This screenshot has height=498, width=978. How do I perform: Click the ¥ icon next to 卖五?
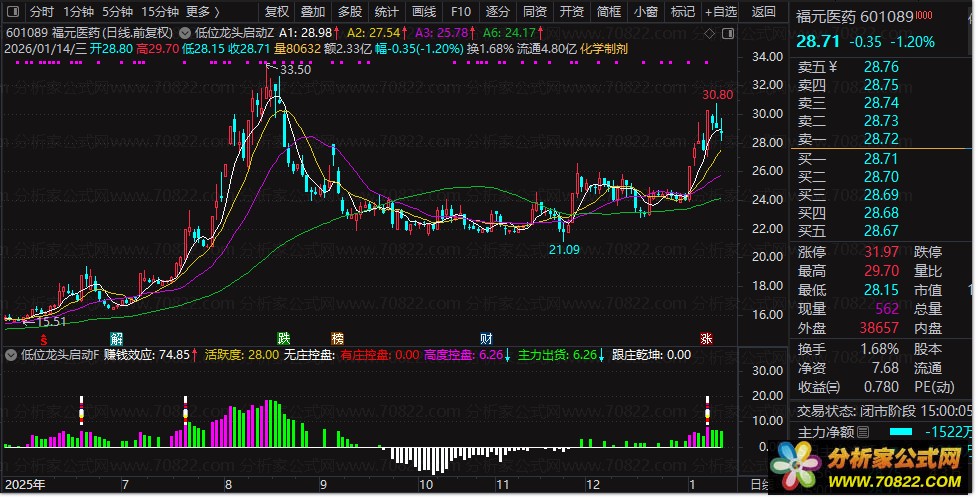(x=833, y=67)
